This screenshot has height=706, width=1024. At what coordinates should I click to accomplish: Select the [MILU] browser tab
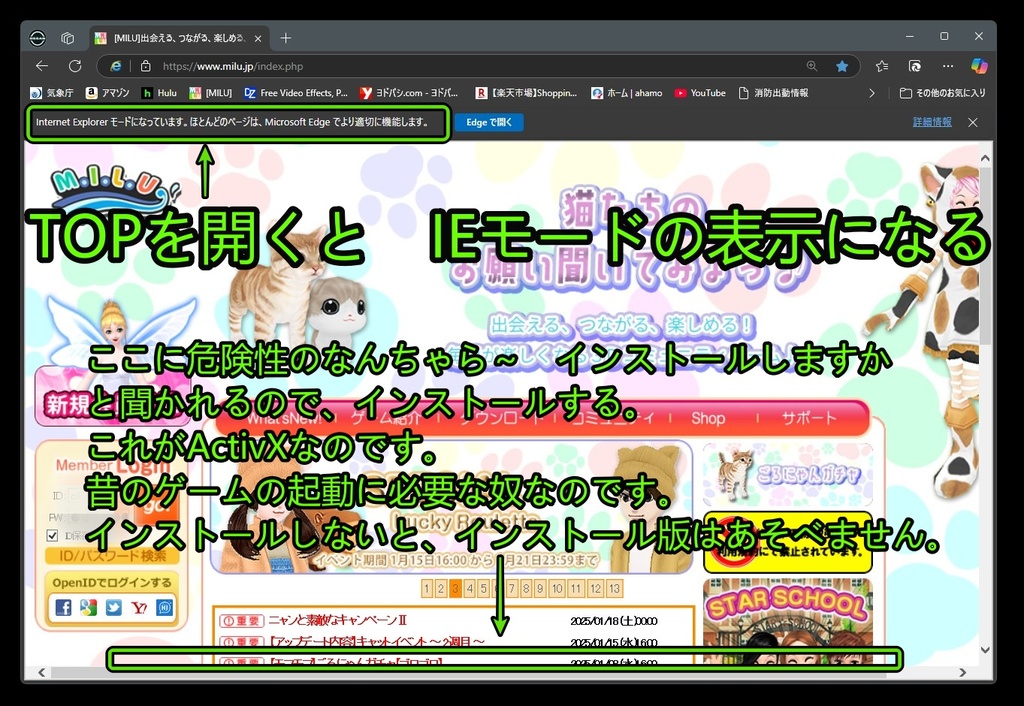[x=178, y=38]
